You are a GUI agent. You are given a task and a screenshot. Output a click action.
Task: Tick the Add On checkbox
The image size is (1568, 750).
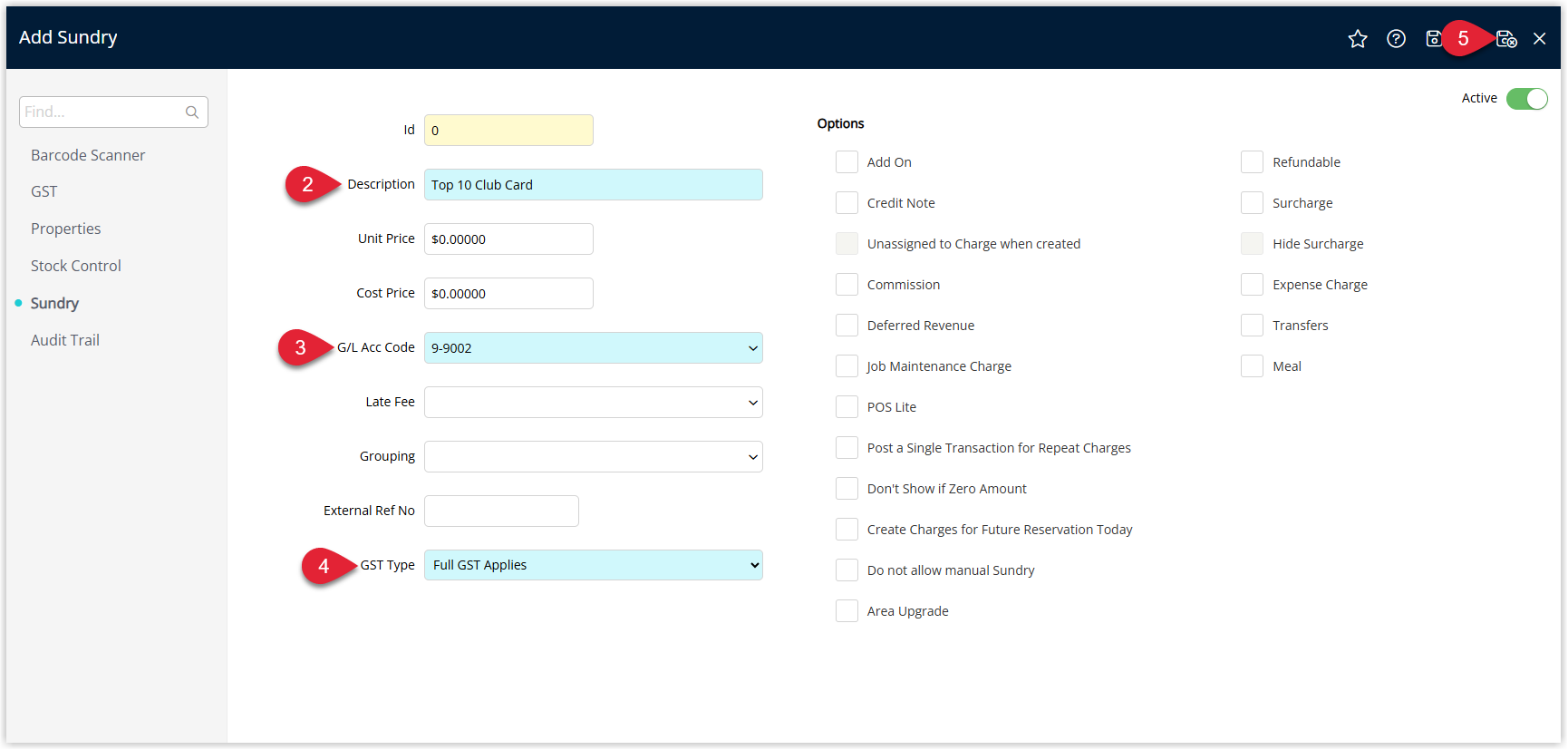tap(847, 162)
